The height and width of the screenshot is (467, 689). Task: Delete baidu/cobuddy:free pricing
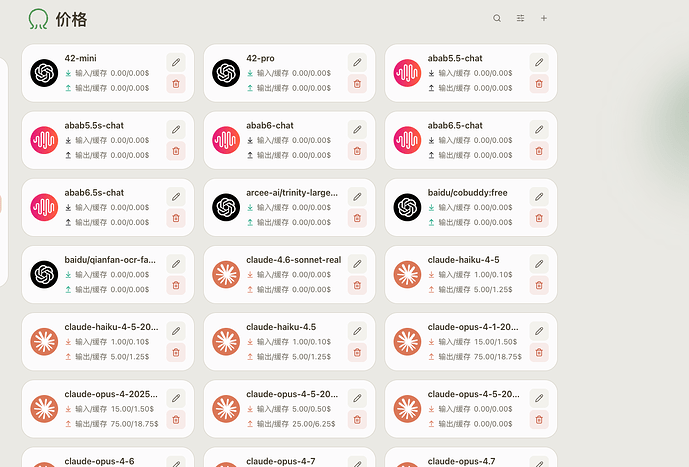click(539, 218)
